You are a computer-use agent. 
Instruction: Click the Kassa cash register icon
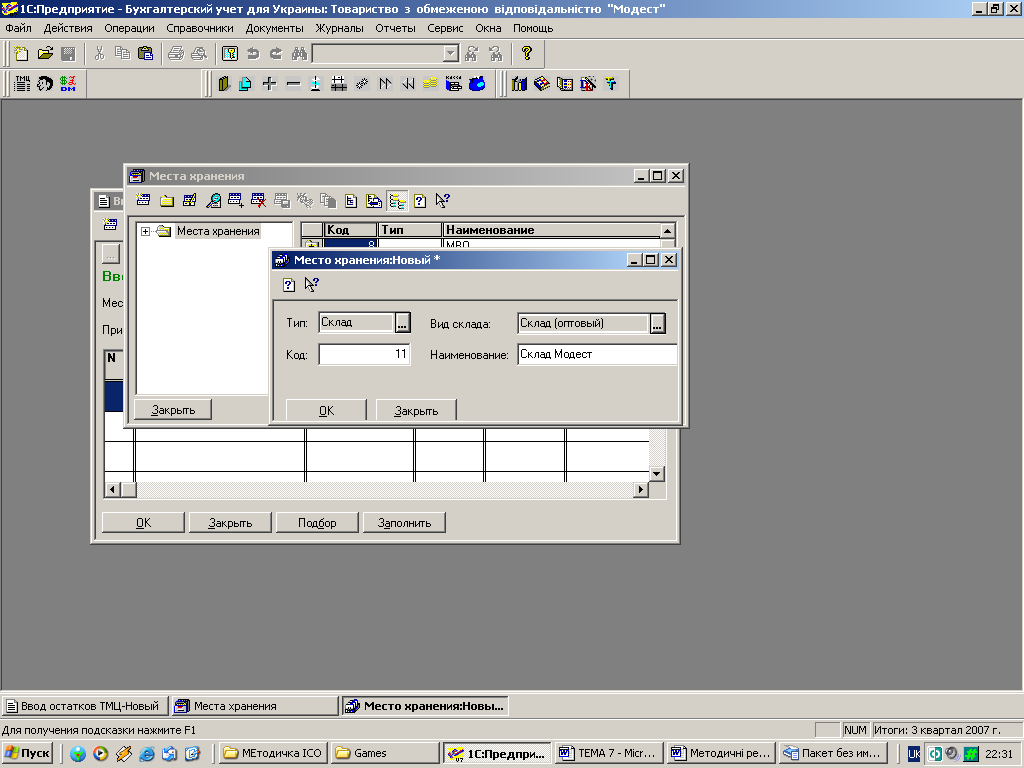coord(453,84)
